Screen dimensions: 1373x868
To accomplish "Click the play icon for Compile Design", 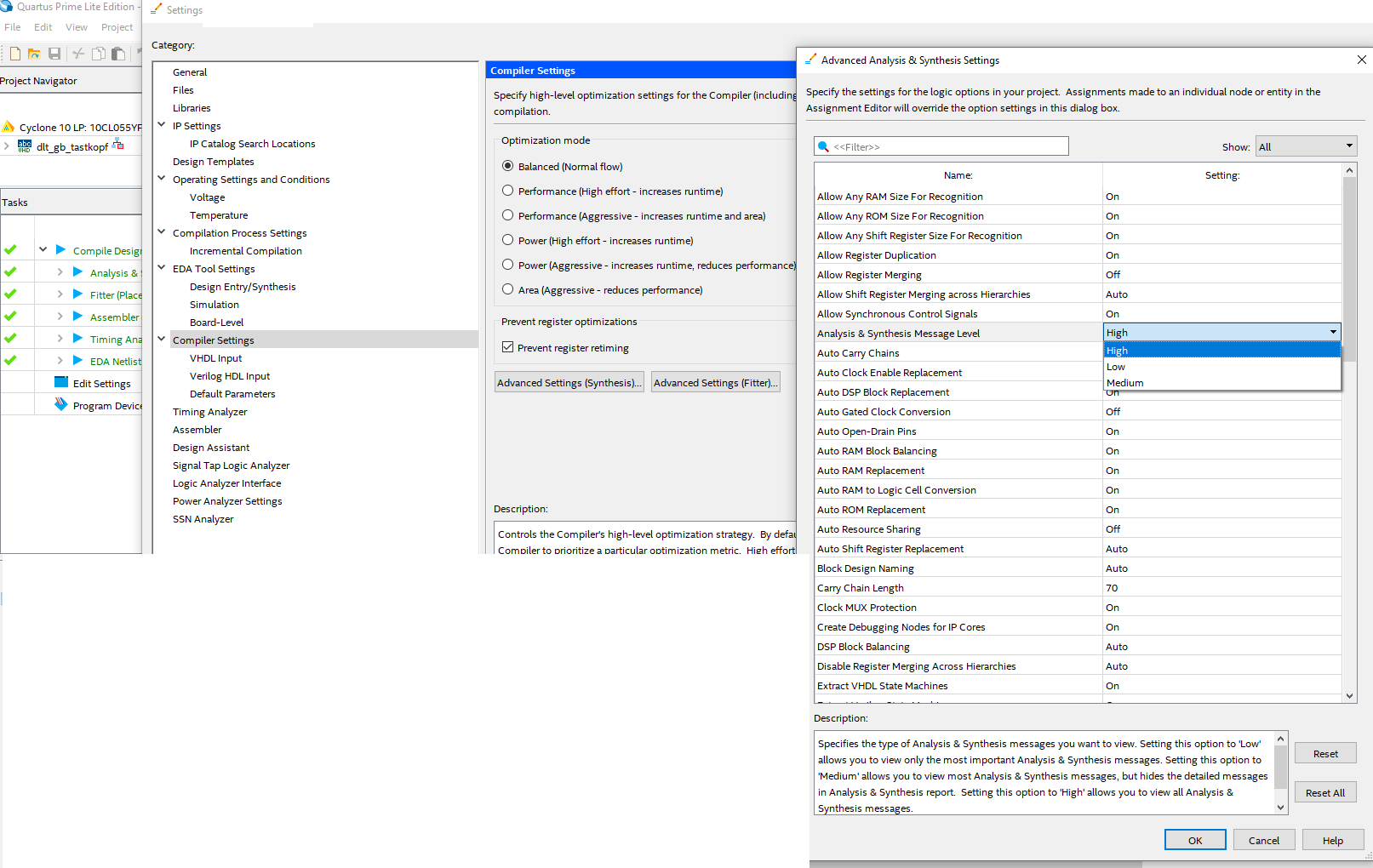I will coord(60,249).
